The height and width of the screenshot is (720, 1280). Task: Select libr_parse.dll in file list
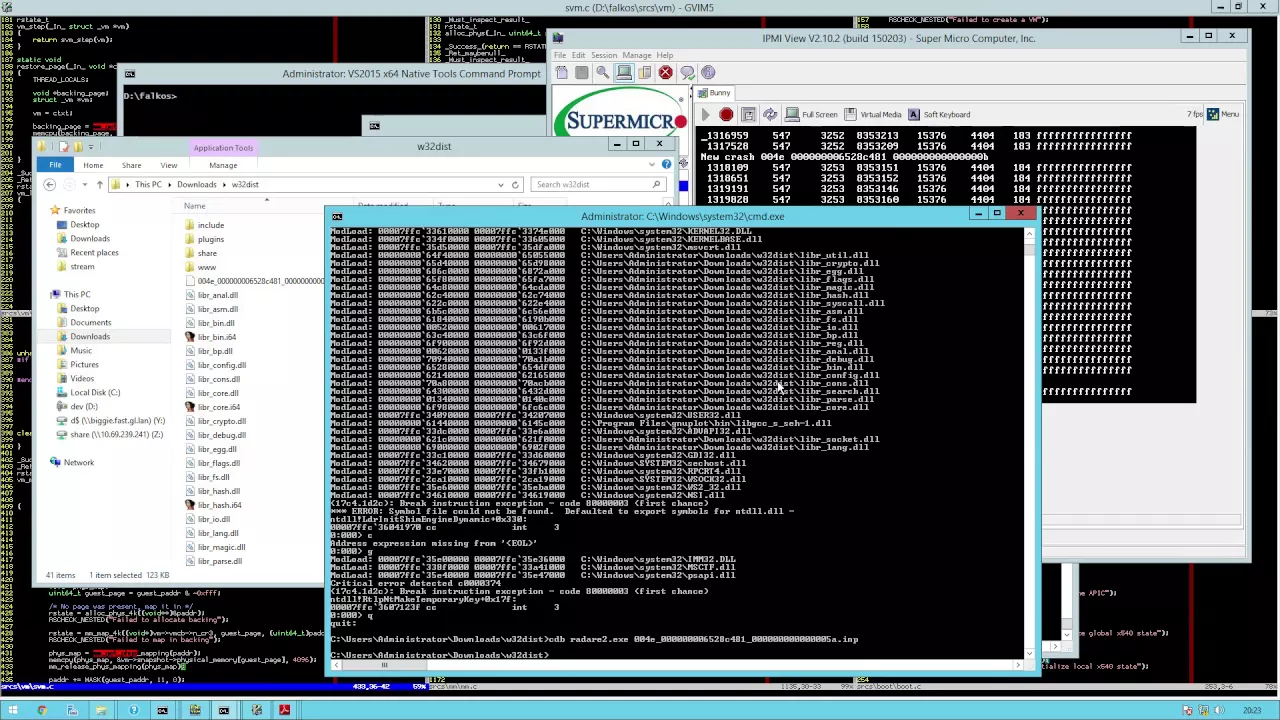(219, 561)
